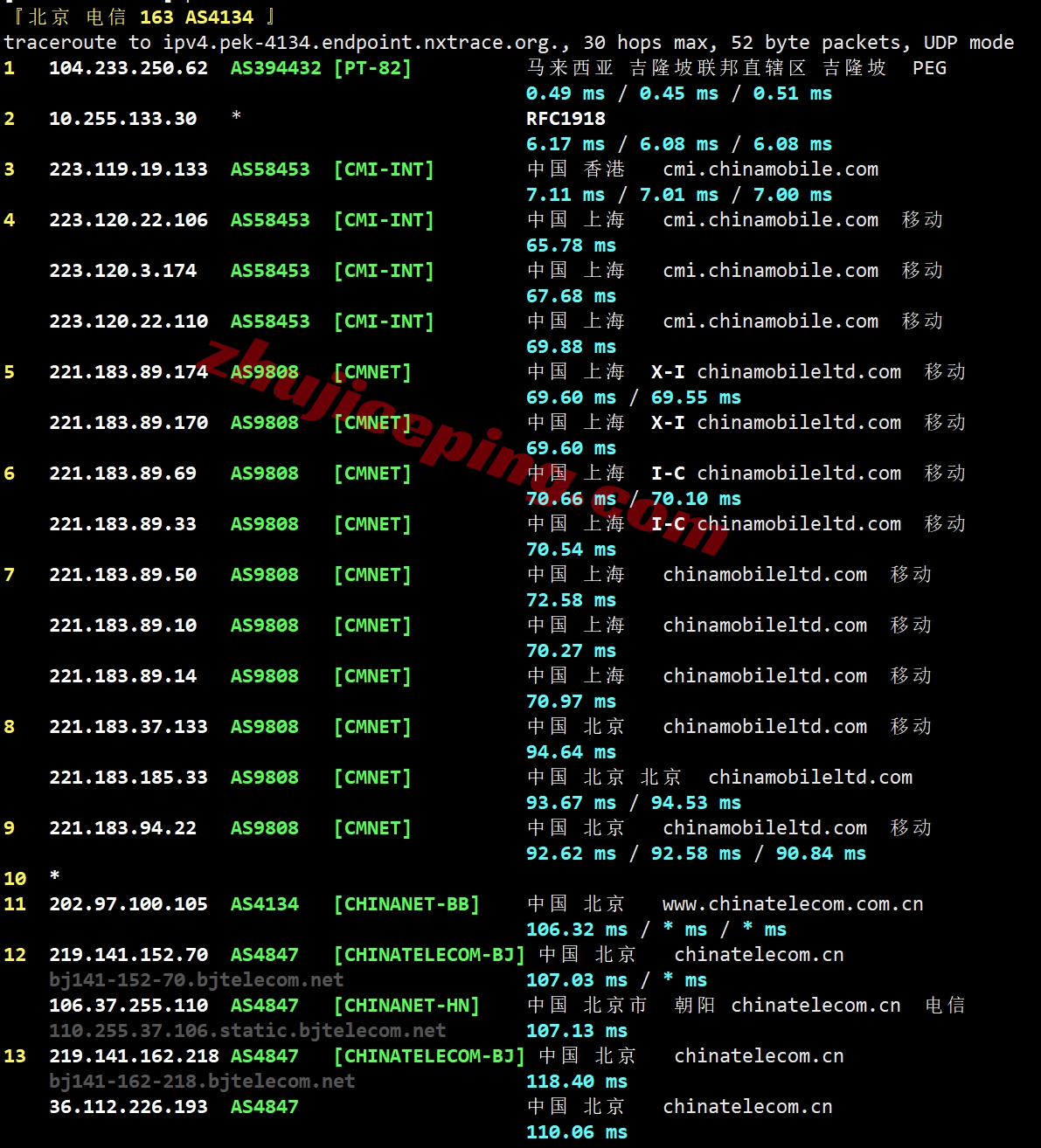The height and width of the screenshot is (1148, 1041).
Task: Click hostname 110.255.37.106.static.bjtelecom.net
Action: tap(247, 1031)
